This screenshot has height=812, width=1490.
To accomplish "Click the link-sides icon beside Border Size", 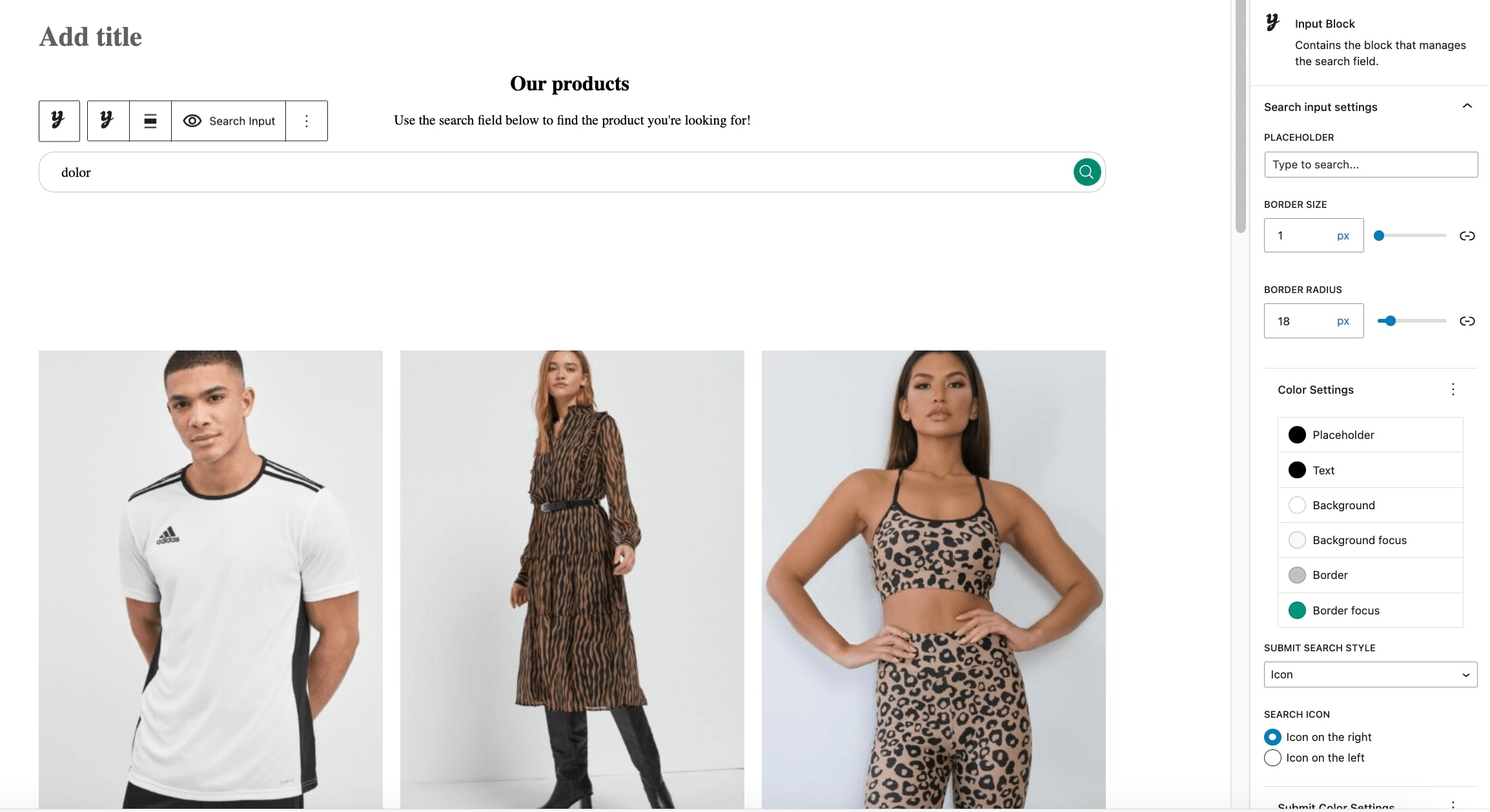I will pyautogui.click(x=1467, y=236).
